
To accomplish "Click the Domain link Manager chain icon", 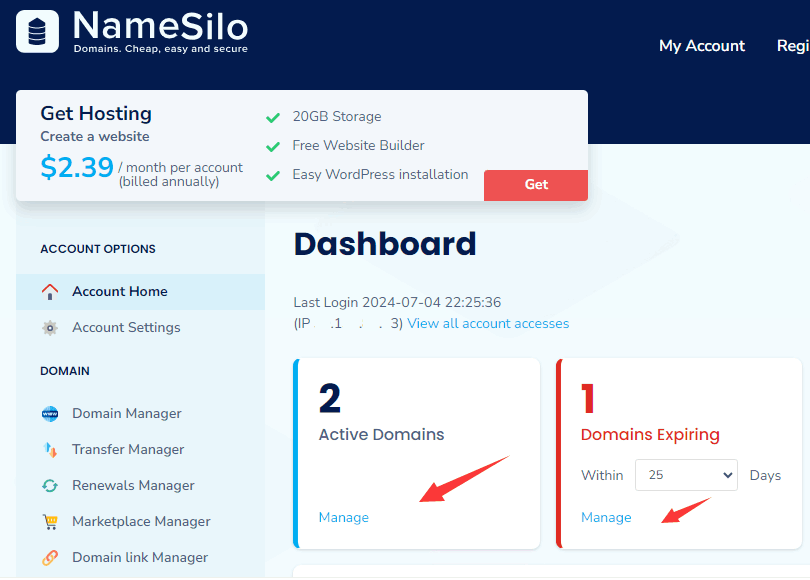I will click(x=50, y=558).
